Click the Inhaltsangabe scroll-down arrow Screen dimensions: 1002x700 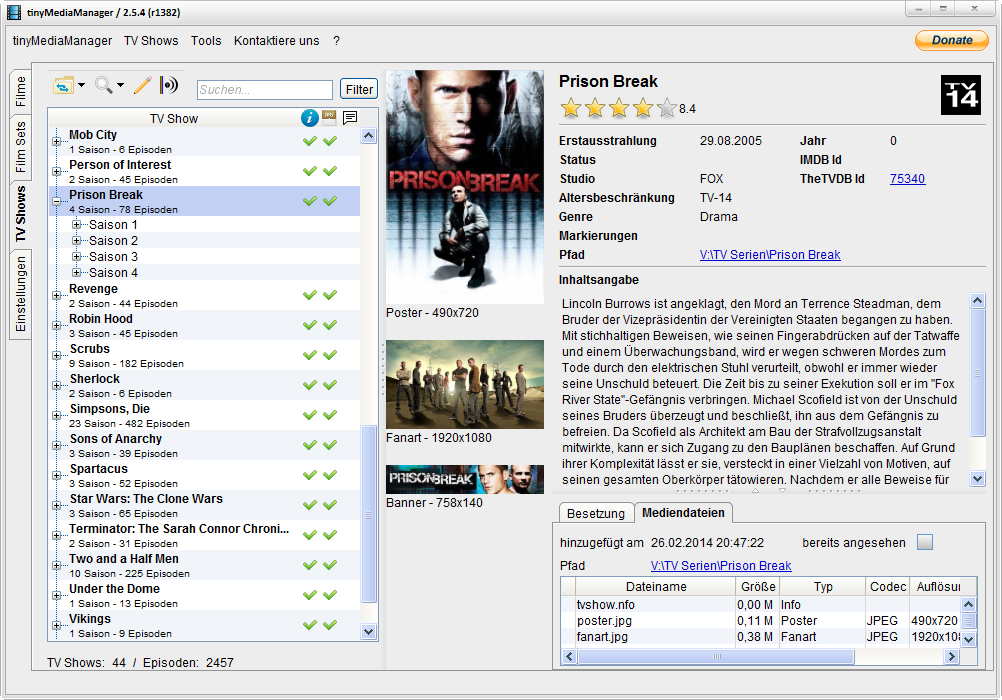coord(977,478)
